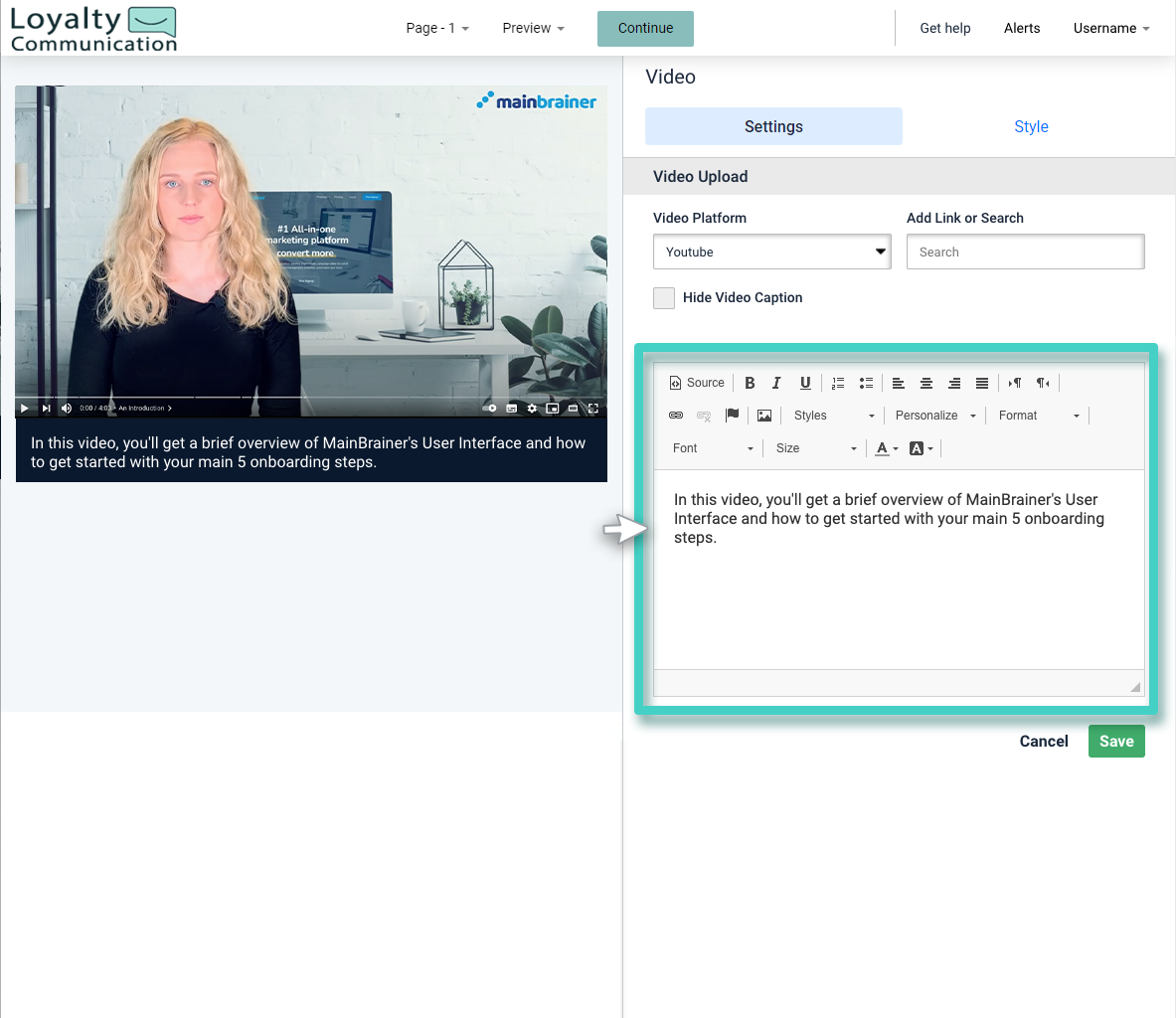Toggle fullscreen in the video player

click(x=593, y=408)
